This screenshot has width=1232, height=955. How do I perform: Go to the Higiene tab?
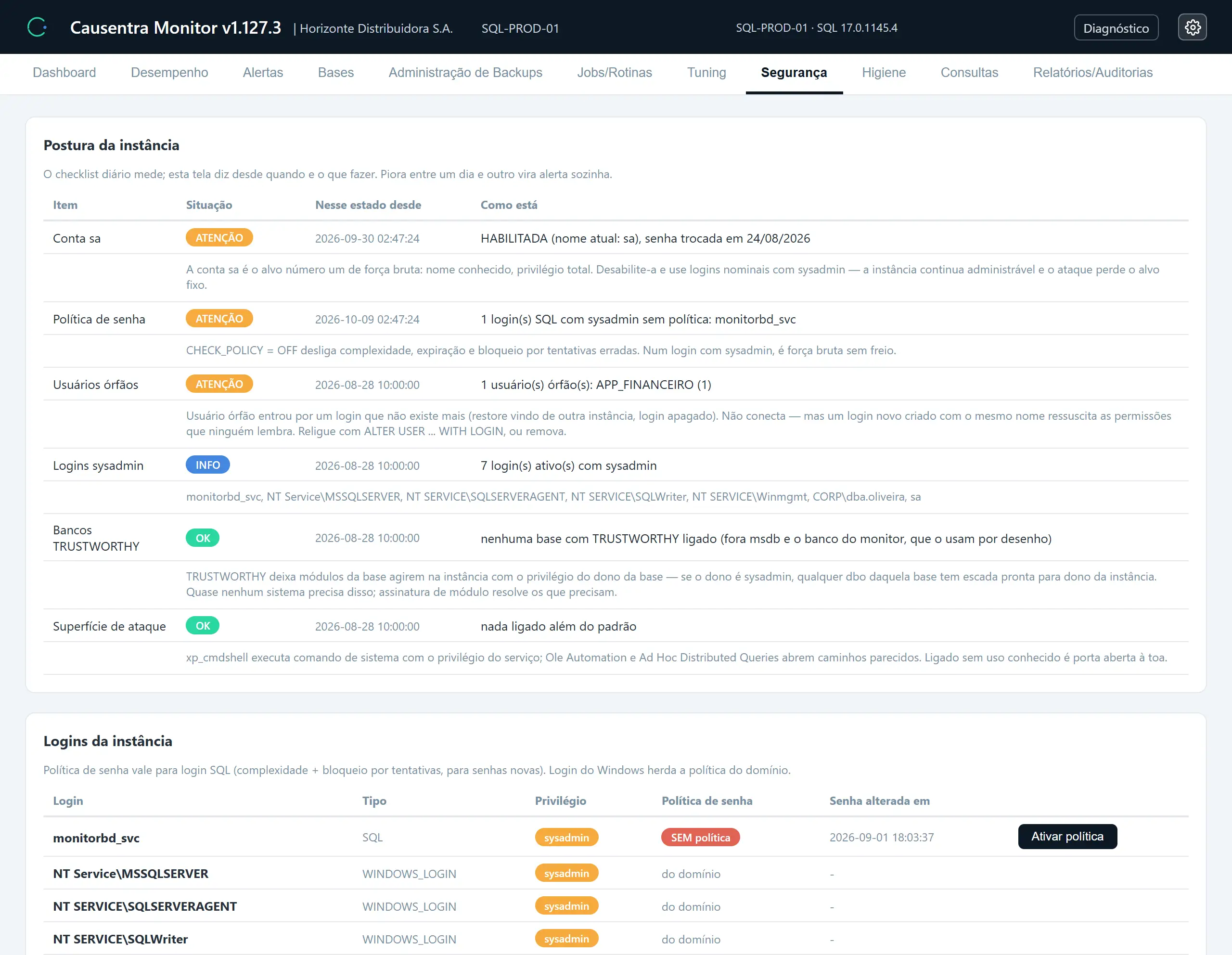click(884, 72)
